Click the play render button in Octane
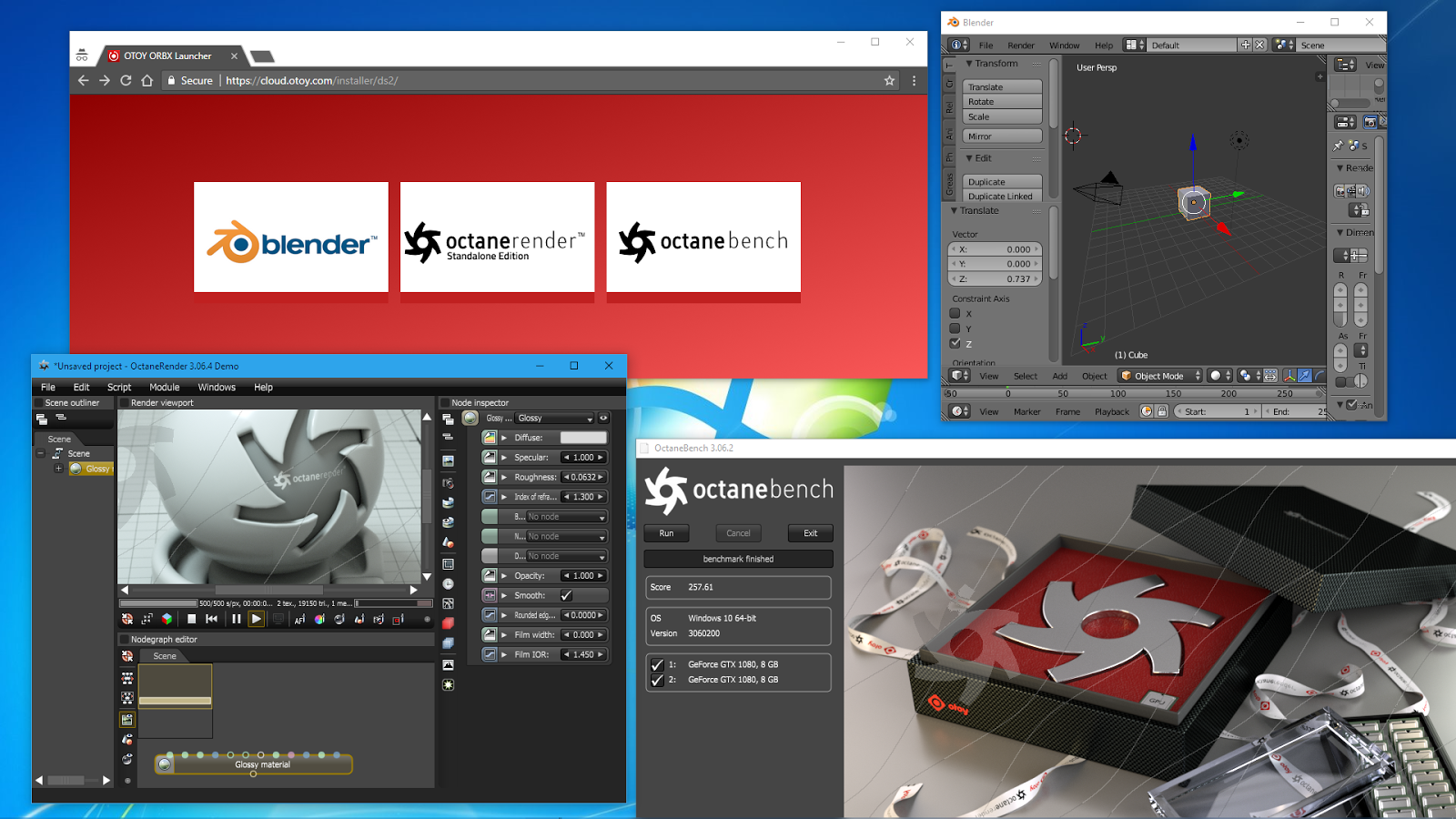This screenshot has width=1456, height=819. (256, 619)
